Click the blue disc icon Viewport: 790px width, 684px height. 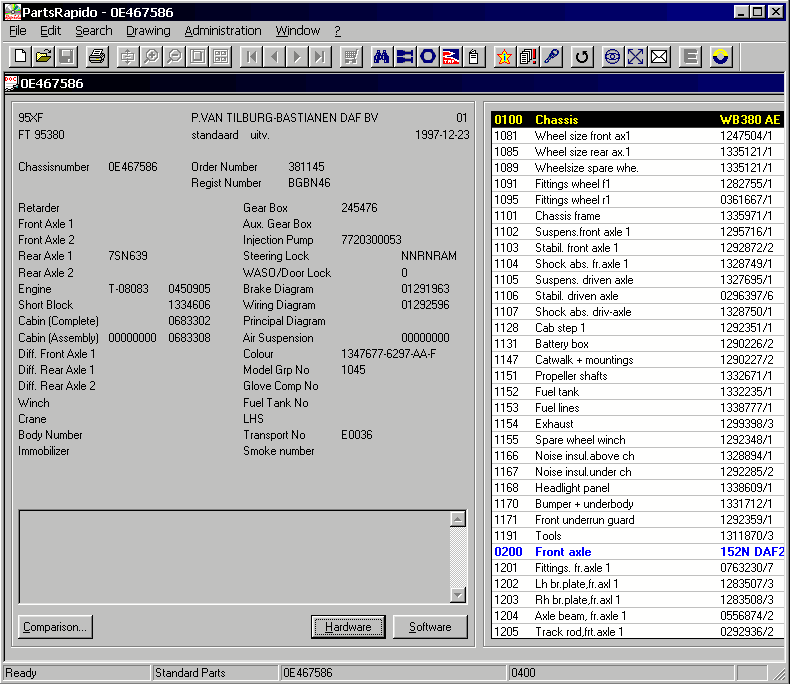tap(612, 56)
